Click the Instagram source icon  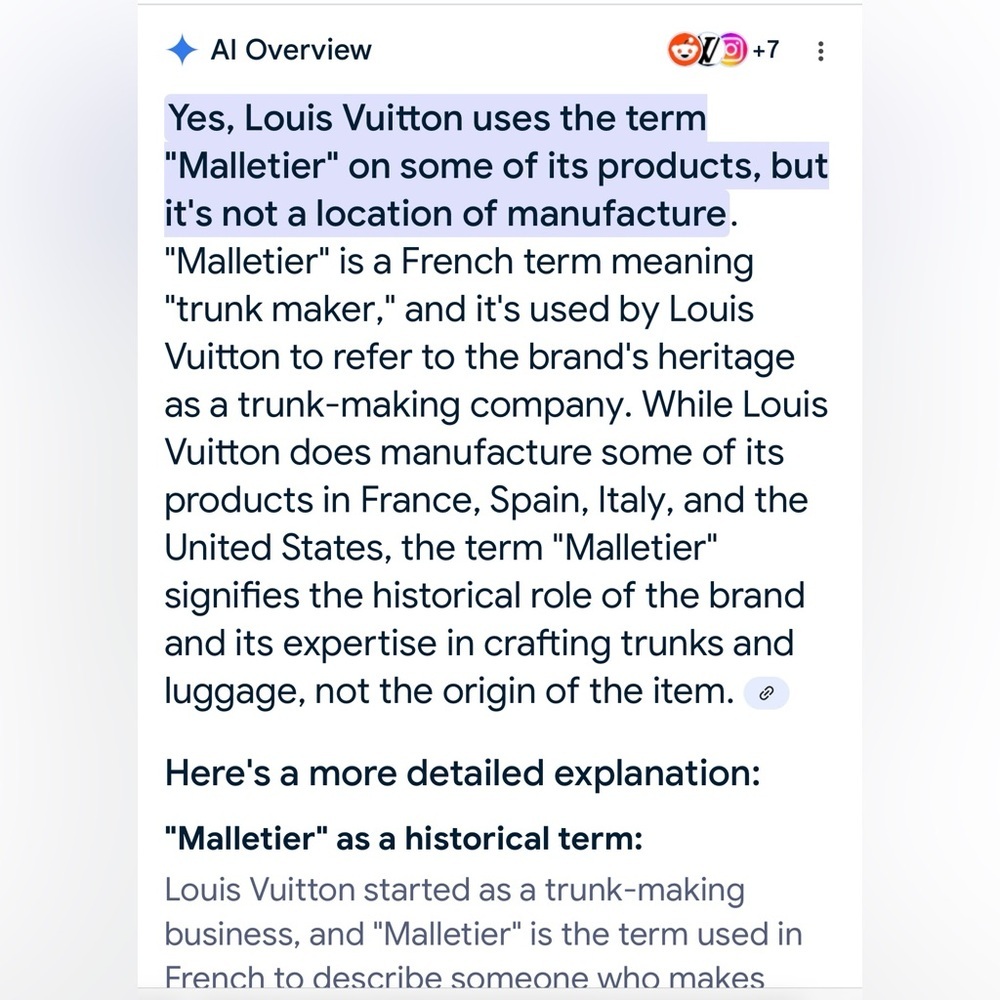tap(733, 49)
